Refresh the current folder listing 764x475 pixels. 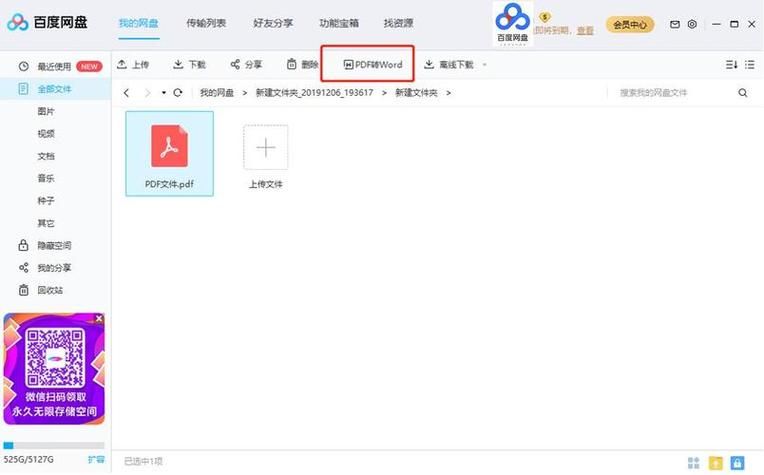pyautogui.click(x=177, y=93)
